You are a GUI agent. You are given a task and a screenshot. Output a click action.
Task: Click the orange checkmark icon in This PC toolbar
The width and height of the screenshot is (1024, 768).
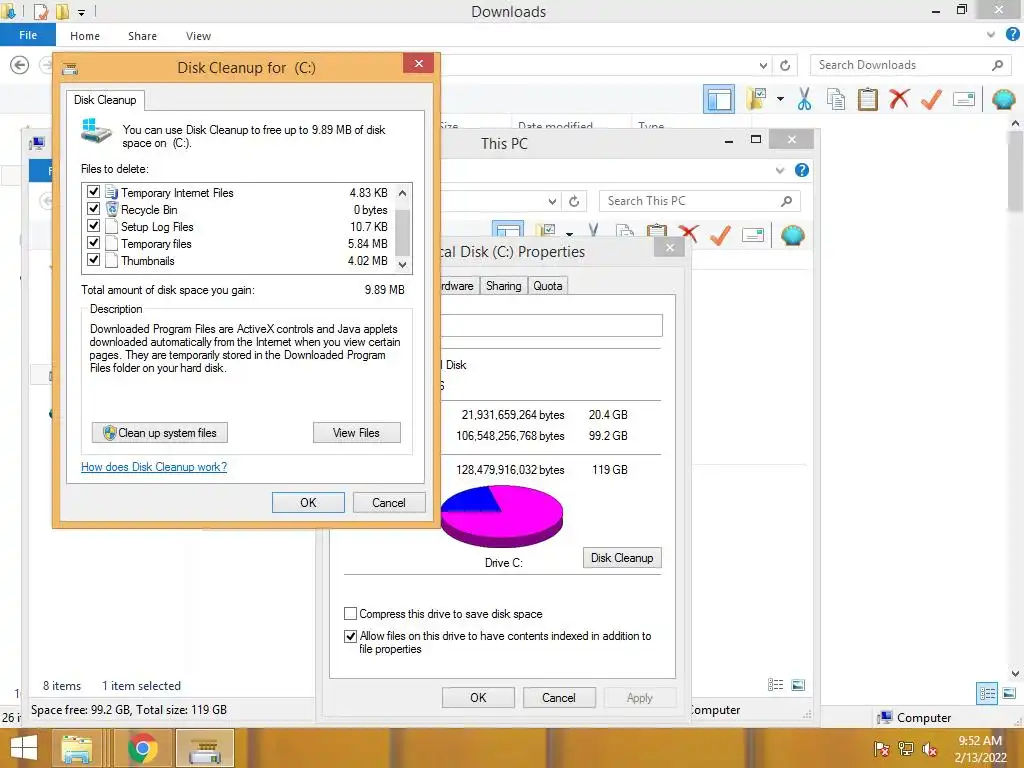click(x=720, y=235)
